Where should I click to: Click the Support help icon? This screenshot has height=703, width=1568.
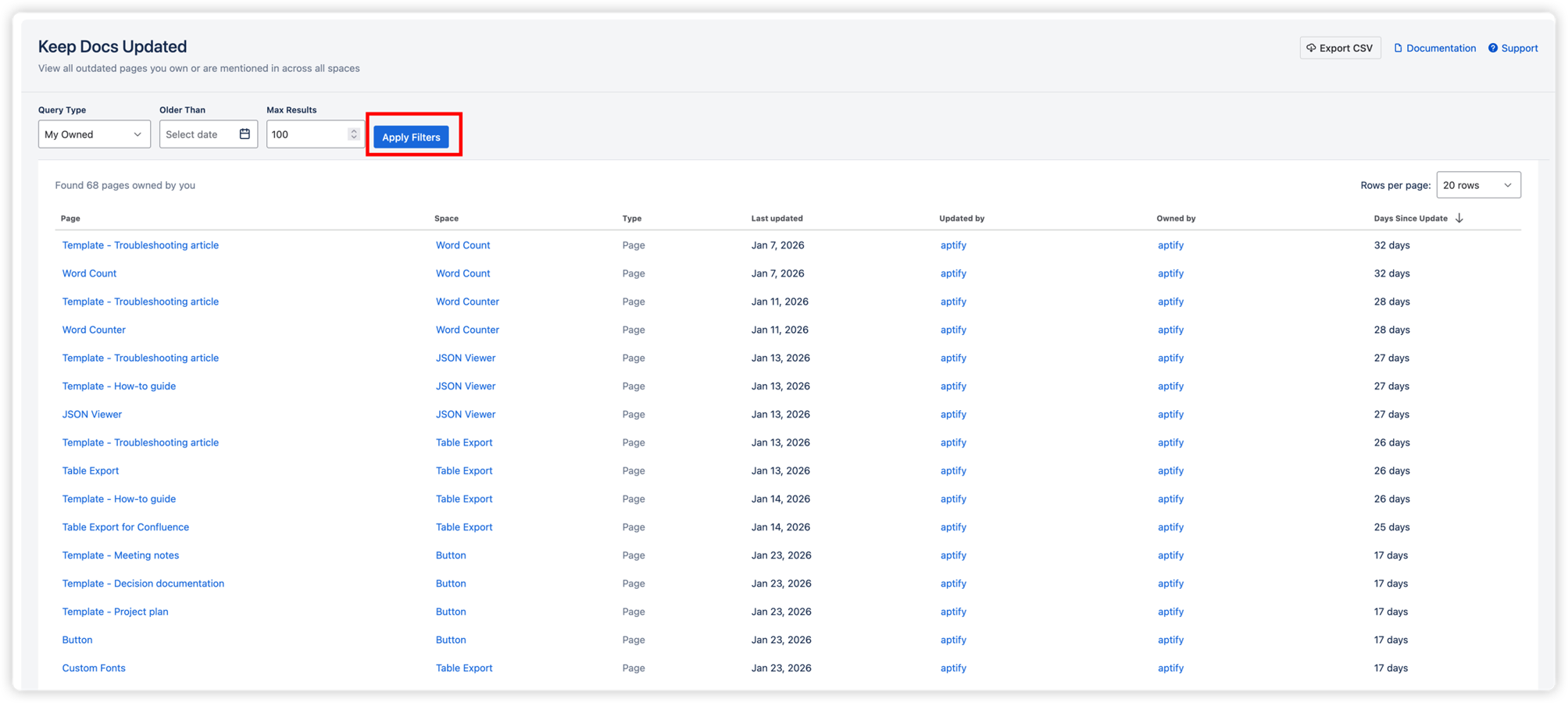pyautogui.click(x=1491, y=48)
